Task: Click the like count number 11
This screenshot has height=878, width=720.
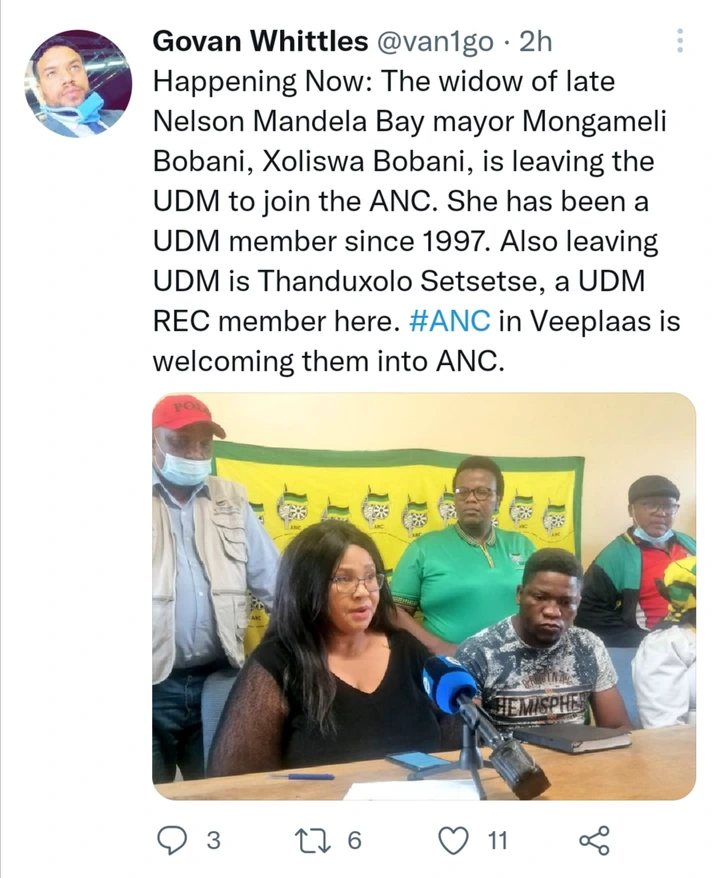Action: 497,840
